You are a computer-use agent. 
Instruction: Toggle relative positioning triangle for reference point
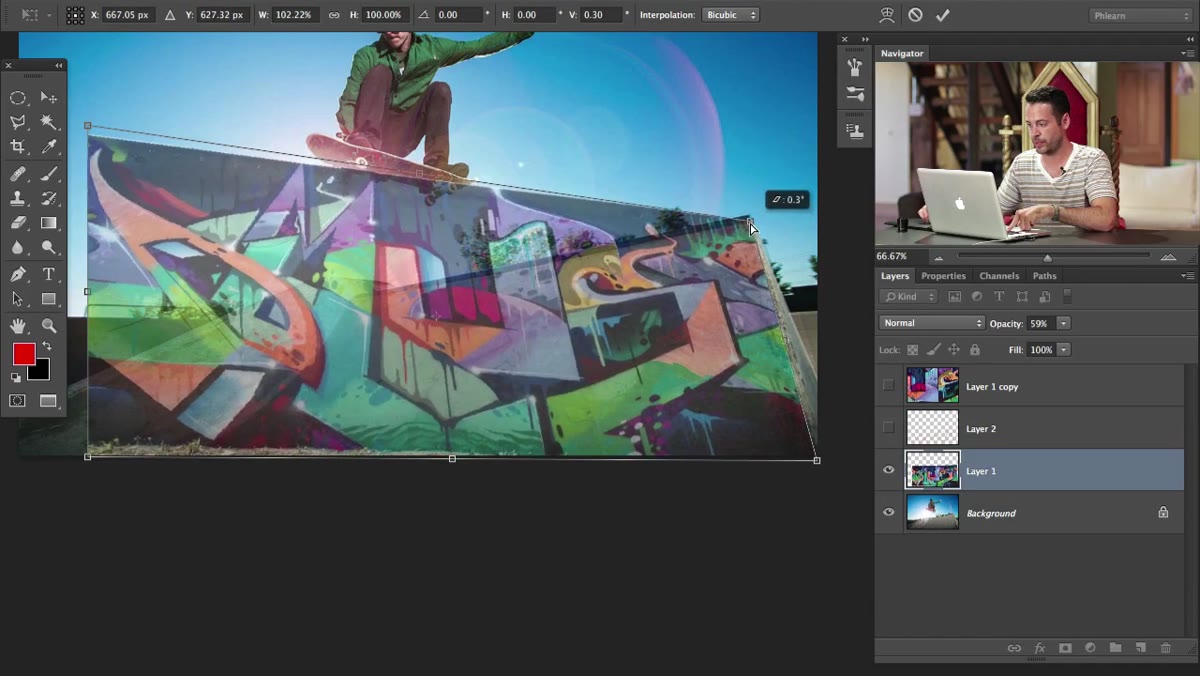pos(169,15)
